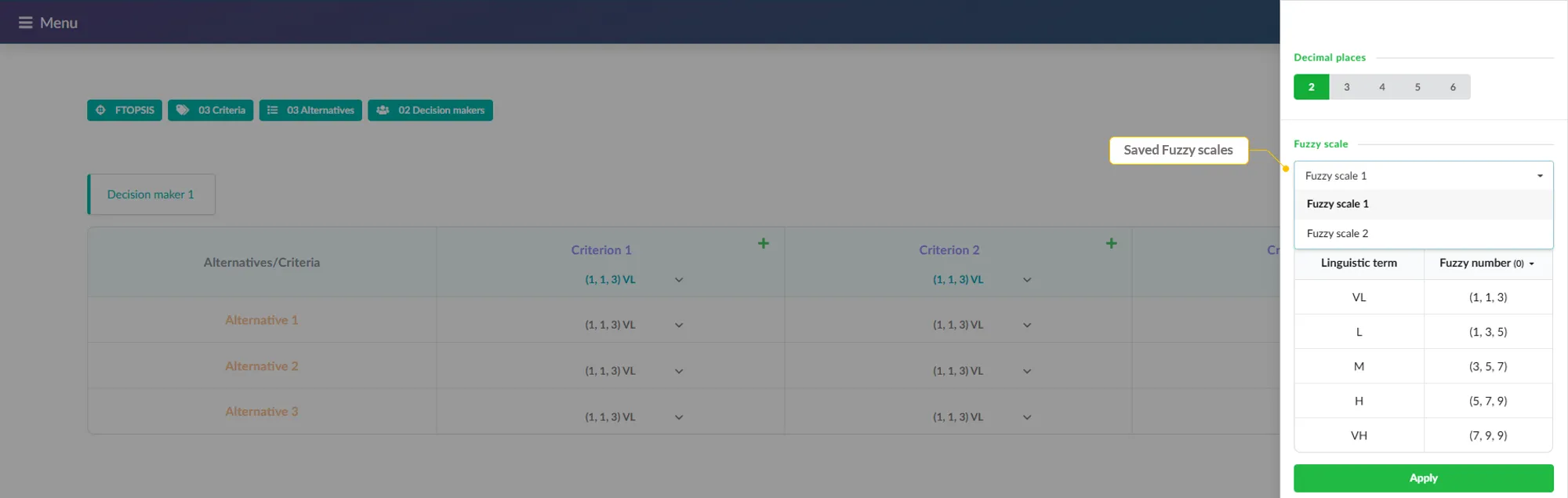The width and height of the screenshot is (1568, 498).
Task: Click the Alternative 1 row label
Action: (x=262, y=320)
